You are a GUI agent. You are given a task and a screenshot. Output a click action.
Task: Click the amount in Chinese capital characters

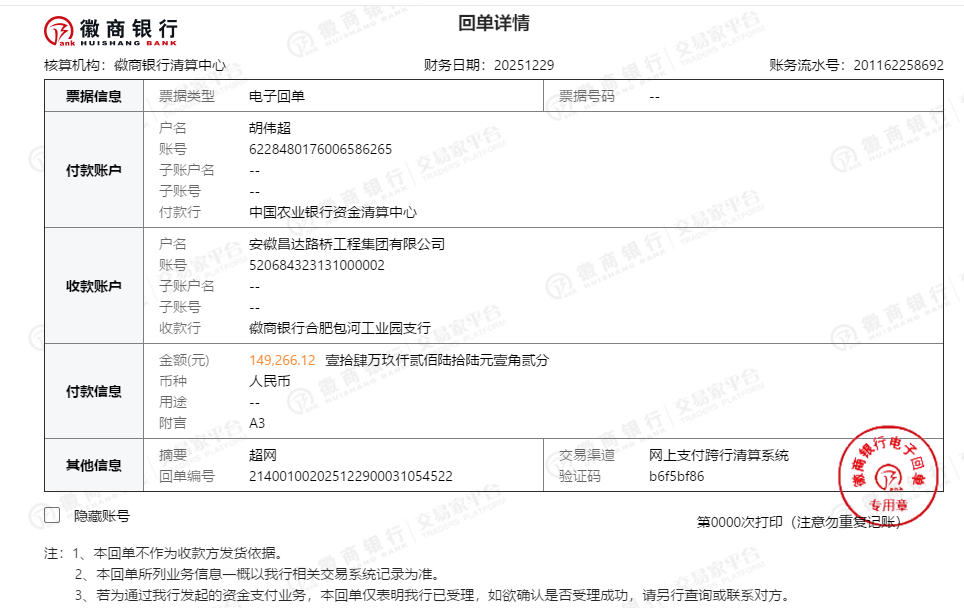click(x=437, y=360)
